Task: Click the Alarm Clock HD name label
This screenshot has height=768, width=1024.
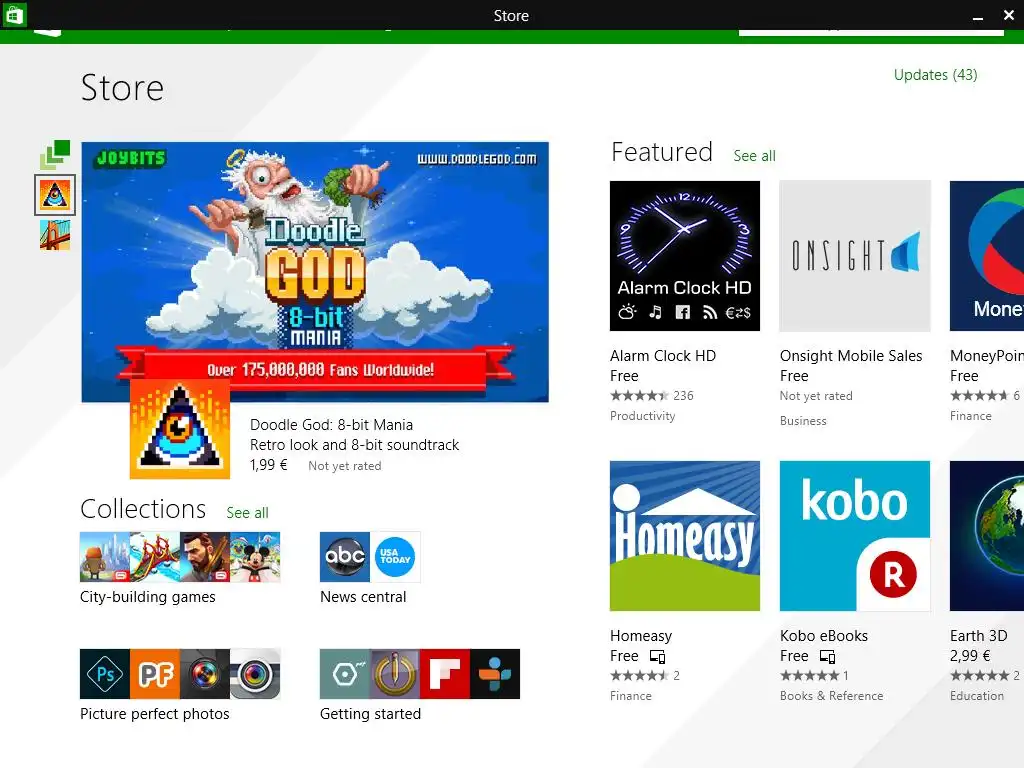Action: 663,356
